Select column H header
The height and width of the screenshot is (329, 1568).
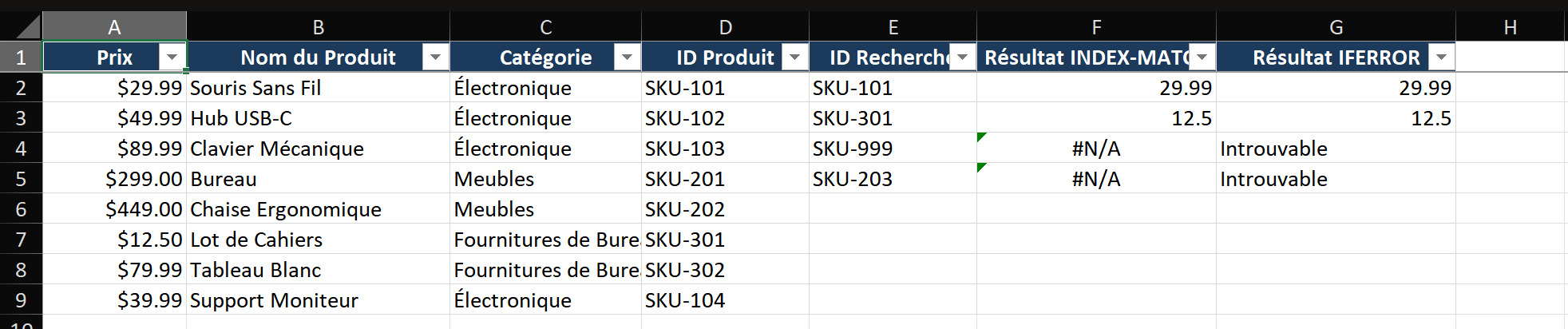point(1511,26)
